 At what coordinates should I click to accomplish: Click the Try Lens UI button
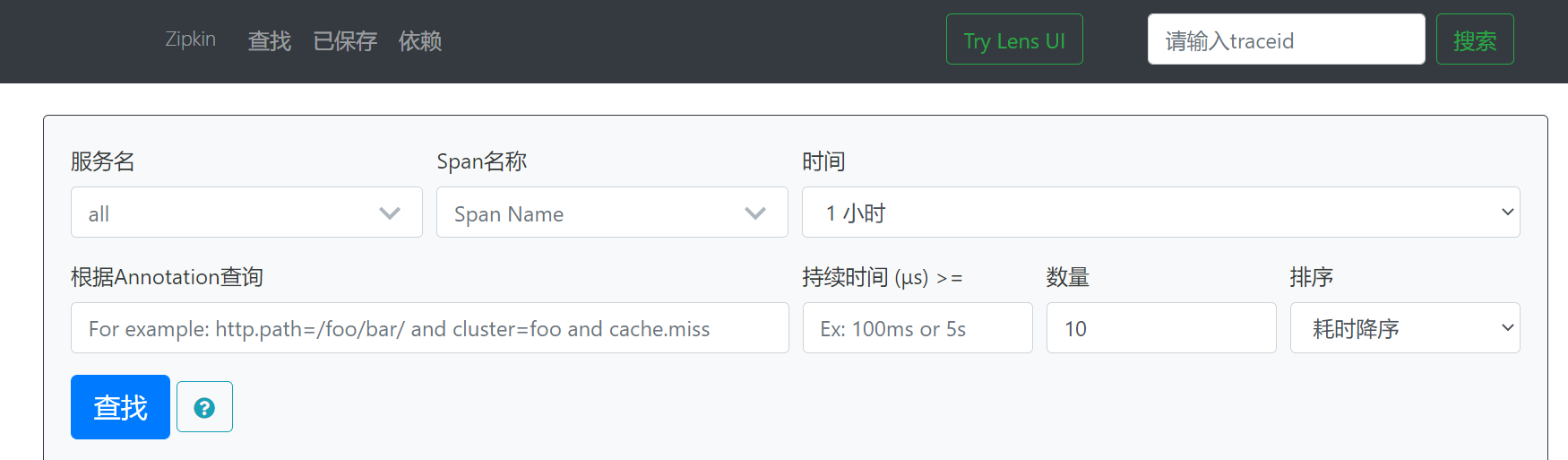point(1014,39)
